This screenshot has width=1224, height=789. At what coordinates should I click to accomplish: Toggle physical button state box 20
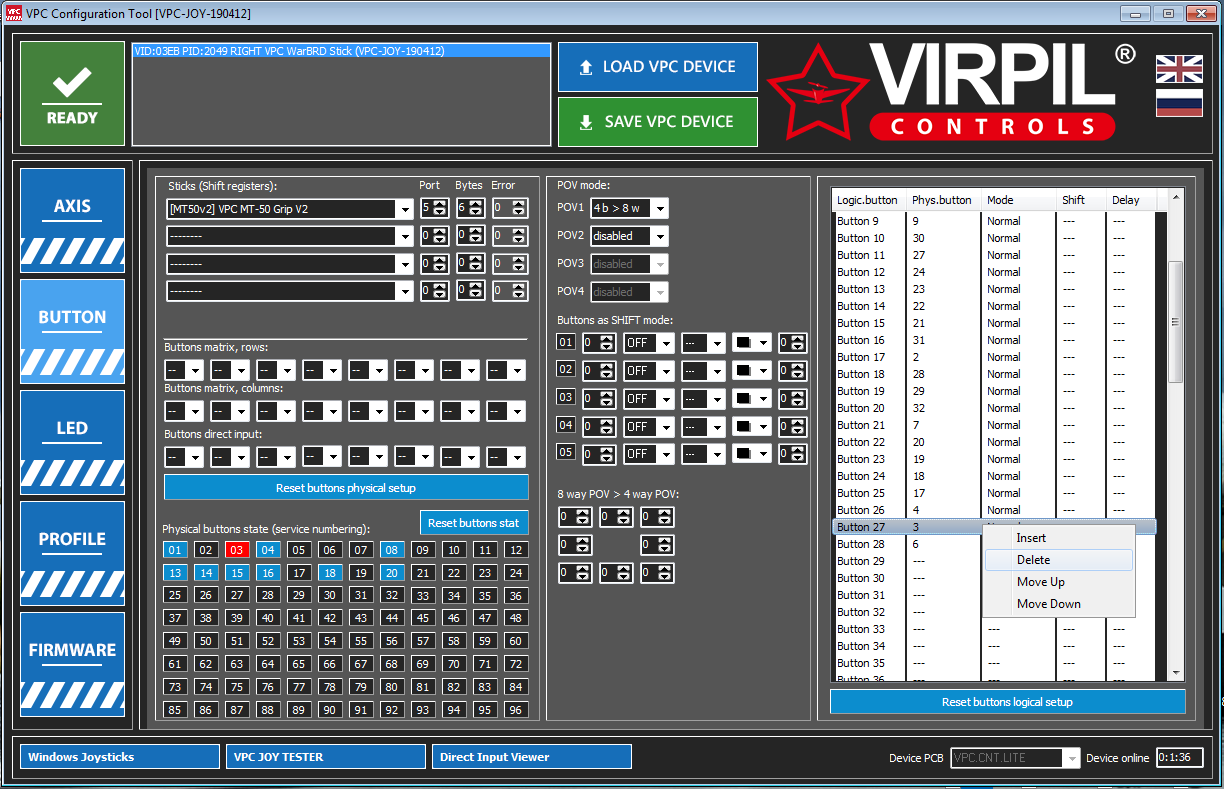point(392,573)
